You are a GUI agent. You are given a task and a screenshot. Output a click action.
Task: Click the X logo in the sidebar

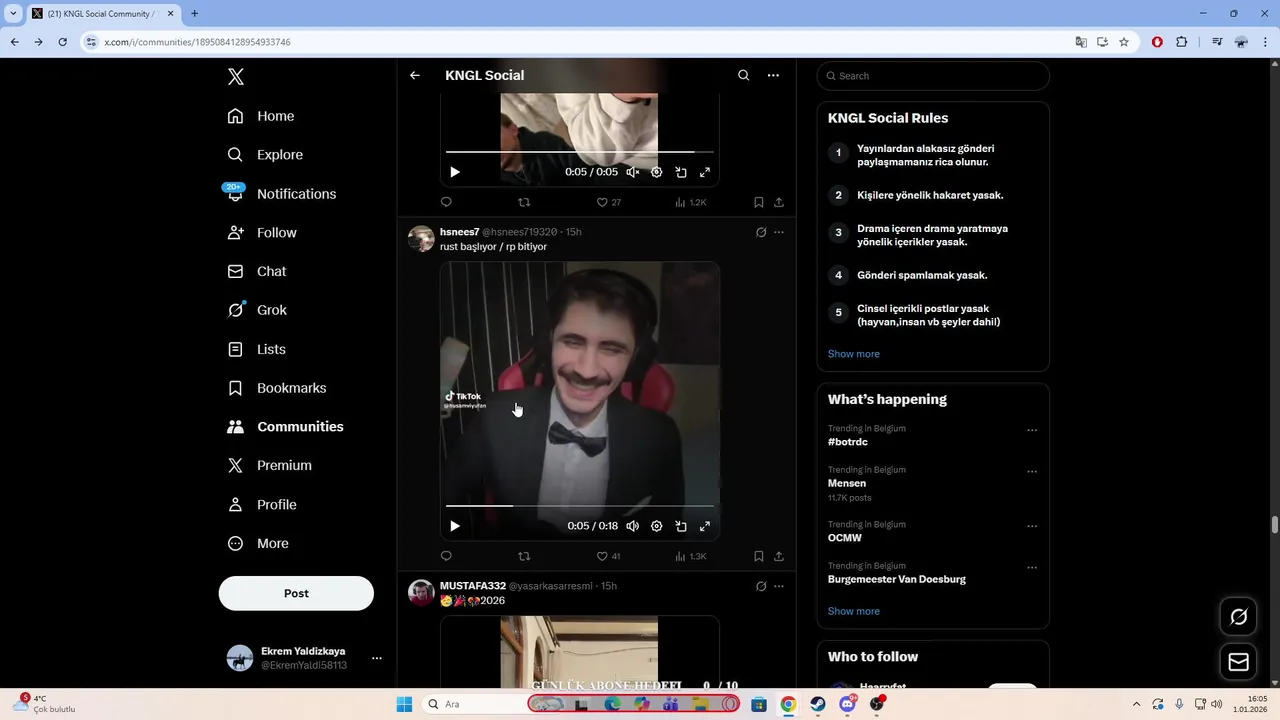(x=236, y=77)
